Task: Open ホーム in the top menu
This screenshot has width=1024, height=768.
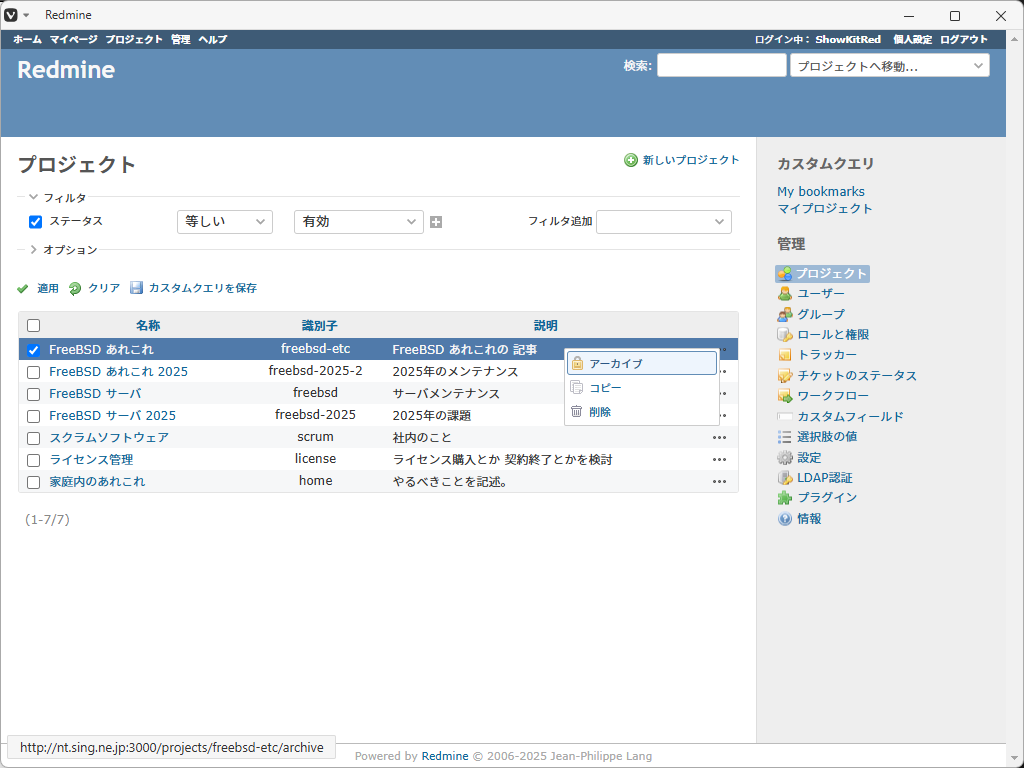Action: point(27,39)
